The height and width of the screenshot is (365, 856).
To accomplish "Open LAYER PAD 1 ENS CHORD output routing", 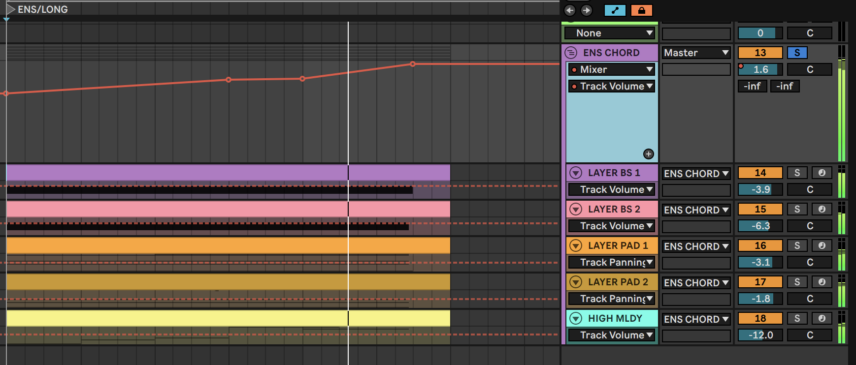I will 696,247.
